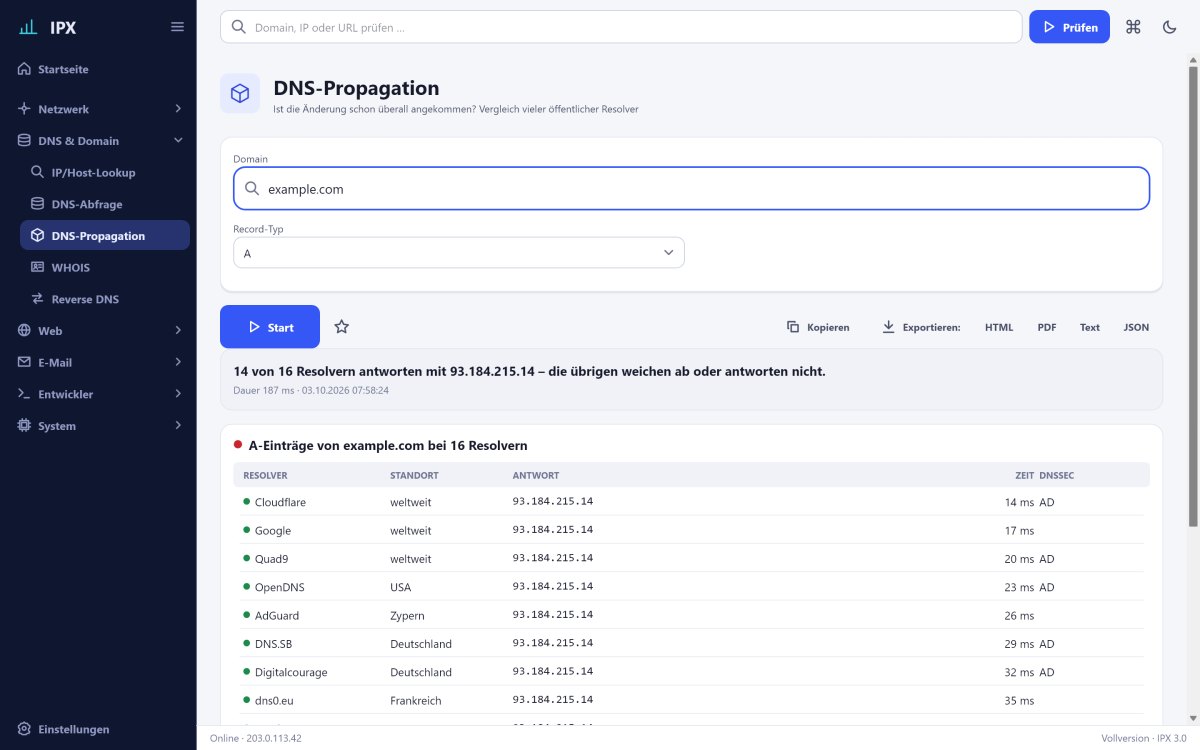
Task: Click the Entwickler terminal icon
Action: (25, 394)
